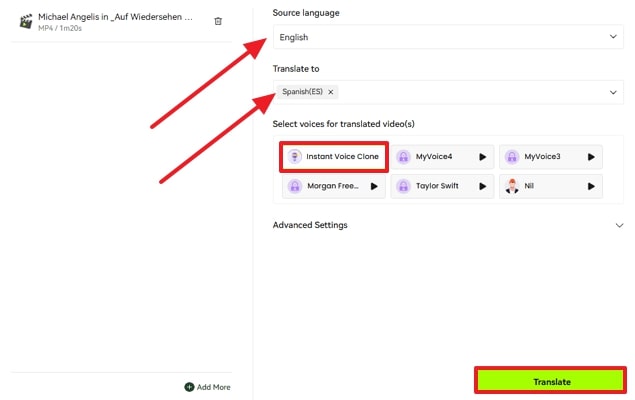Screen dimensions: 635x400
Task: Start translation with the Translate button
Action: pyautogui.click(x=551, y=381)
